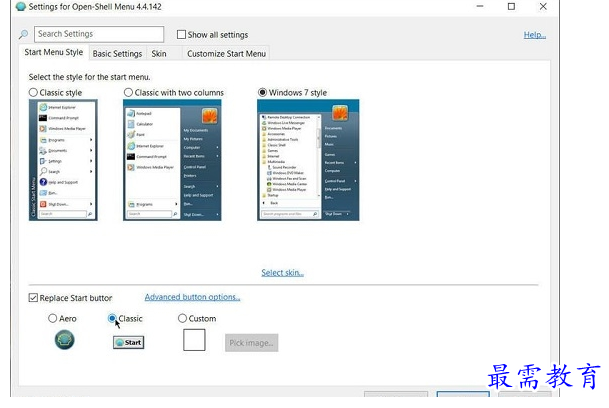
Task: Open the Customize Start Menu tab
Action: 226,54
